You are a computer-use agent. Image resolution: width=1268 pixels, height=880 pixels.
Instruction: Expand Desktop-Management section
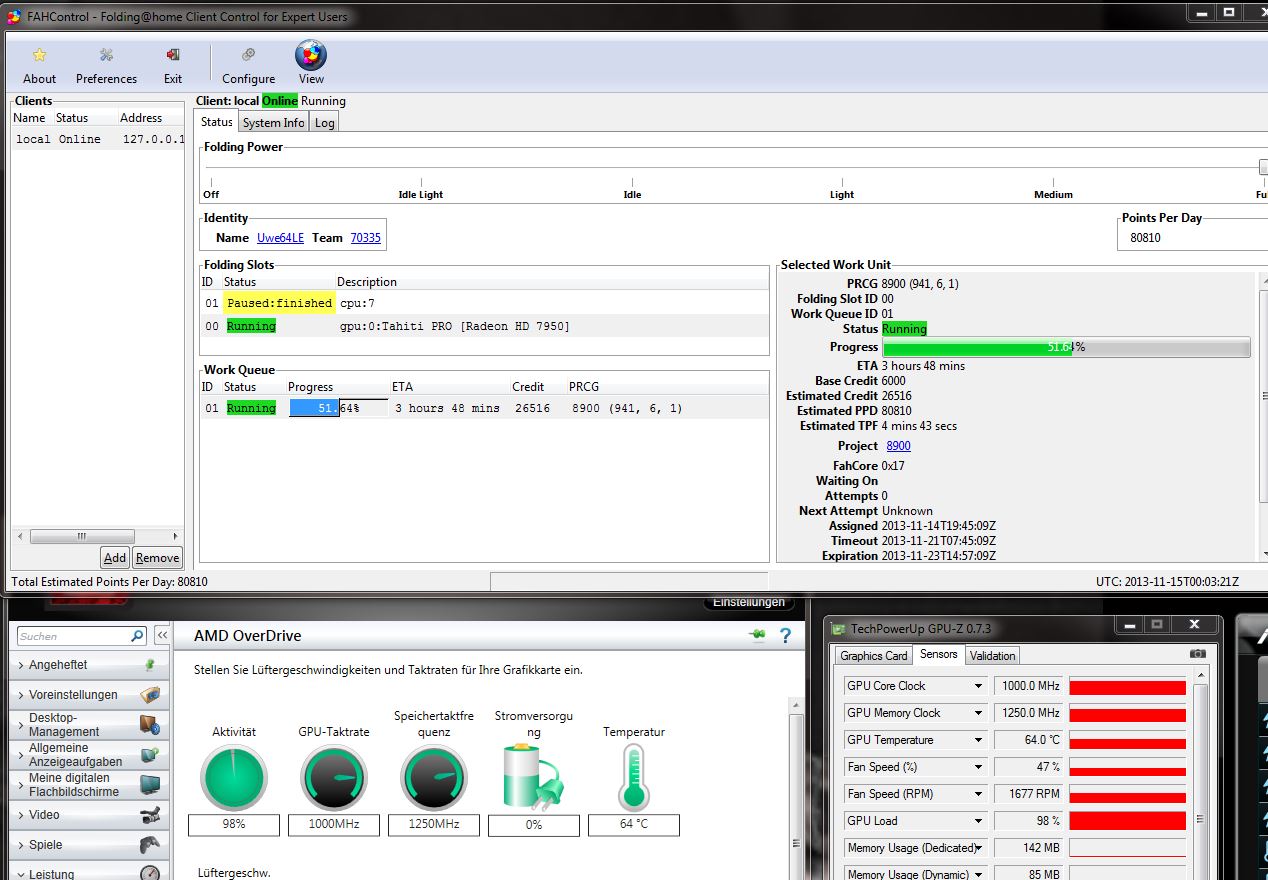point(89,724)
